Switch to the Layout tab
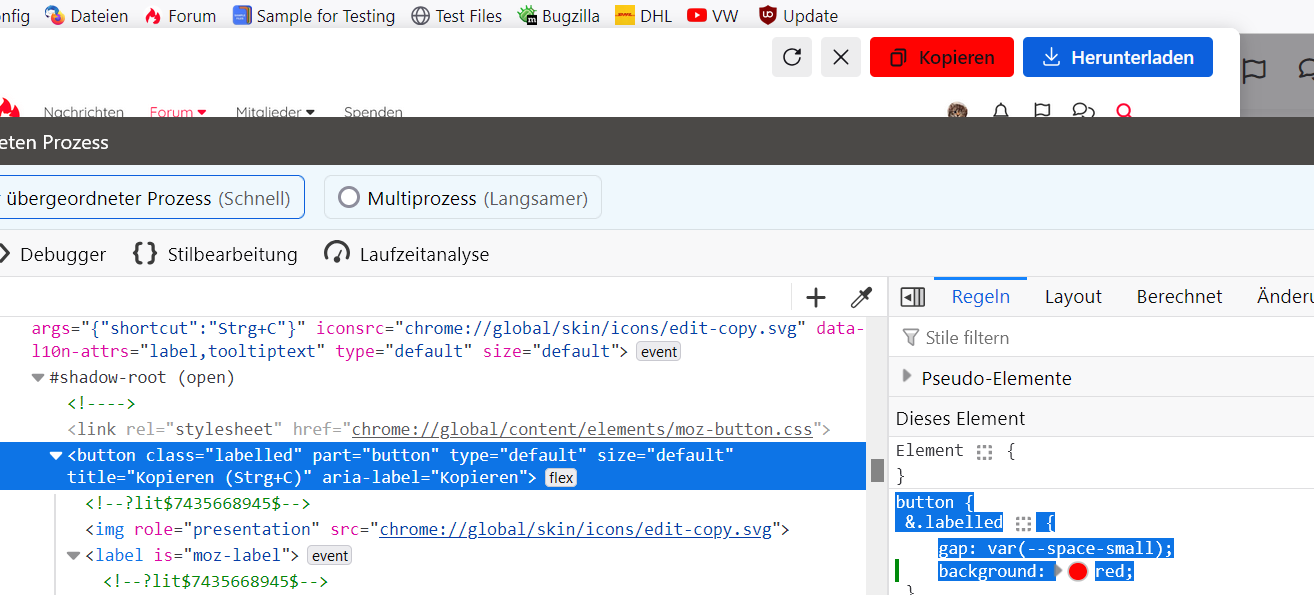The height and width of the screenshot is (595, 1314). 1072,297
